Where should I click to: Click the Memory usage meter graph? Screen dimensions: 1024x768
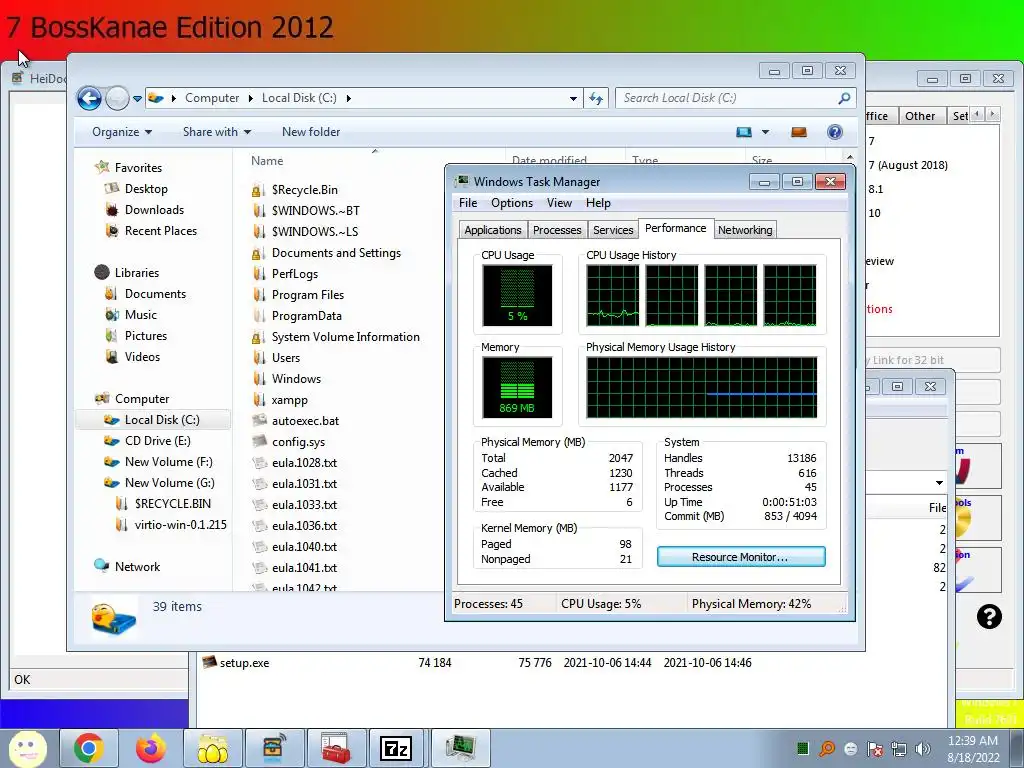point(517,387)
